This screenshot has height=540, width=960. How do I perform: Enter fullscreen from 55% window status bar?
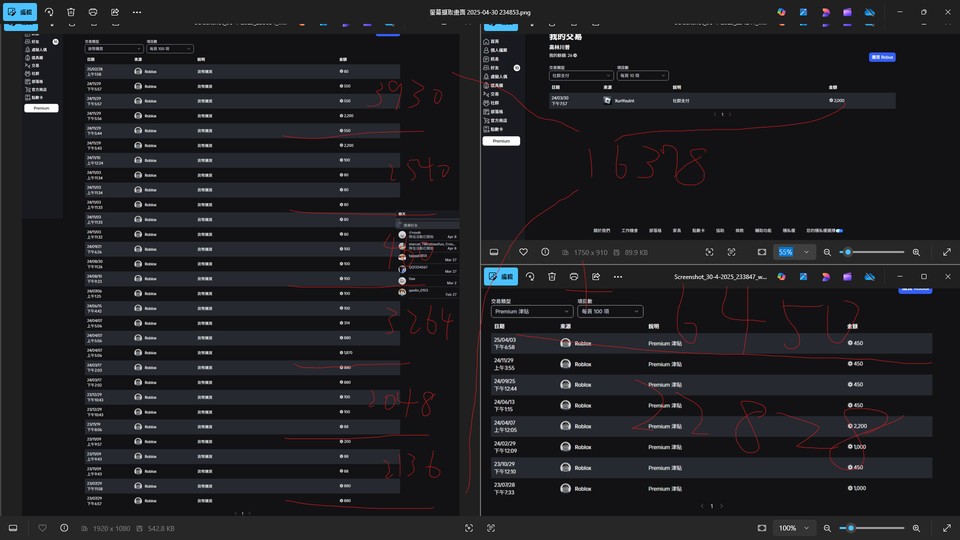(947, 252)
